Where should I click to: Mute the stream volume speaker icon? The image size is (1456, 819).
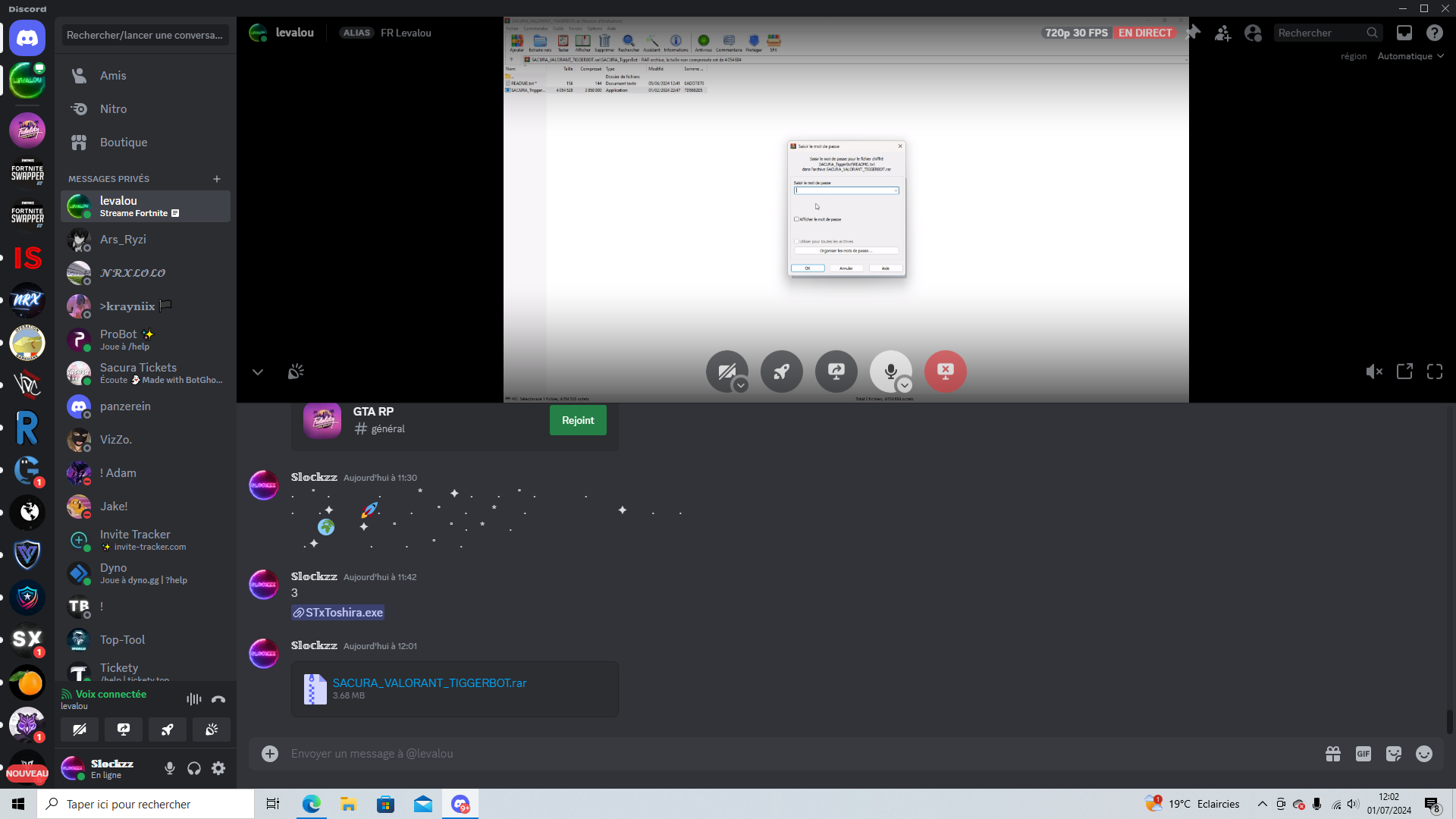[x=1374, y=372]
